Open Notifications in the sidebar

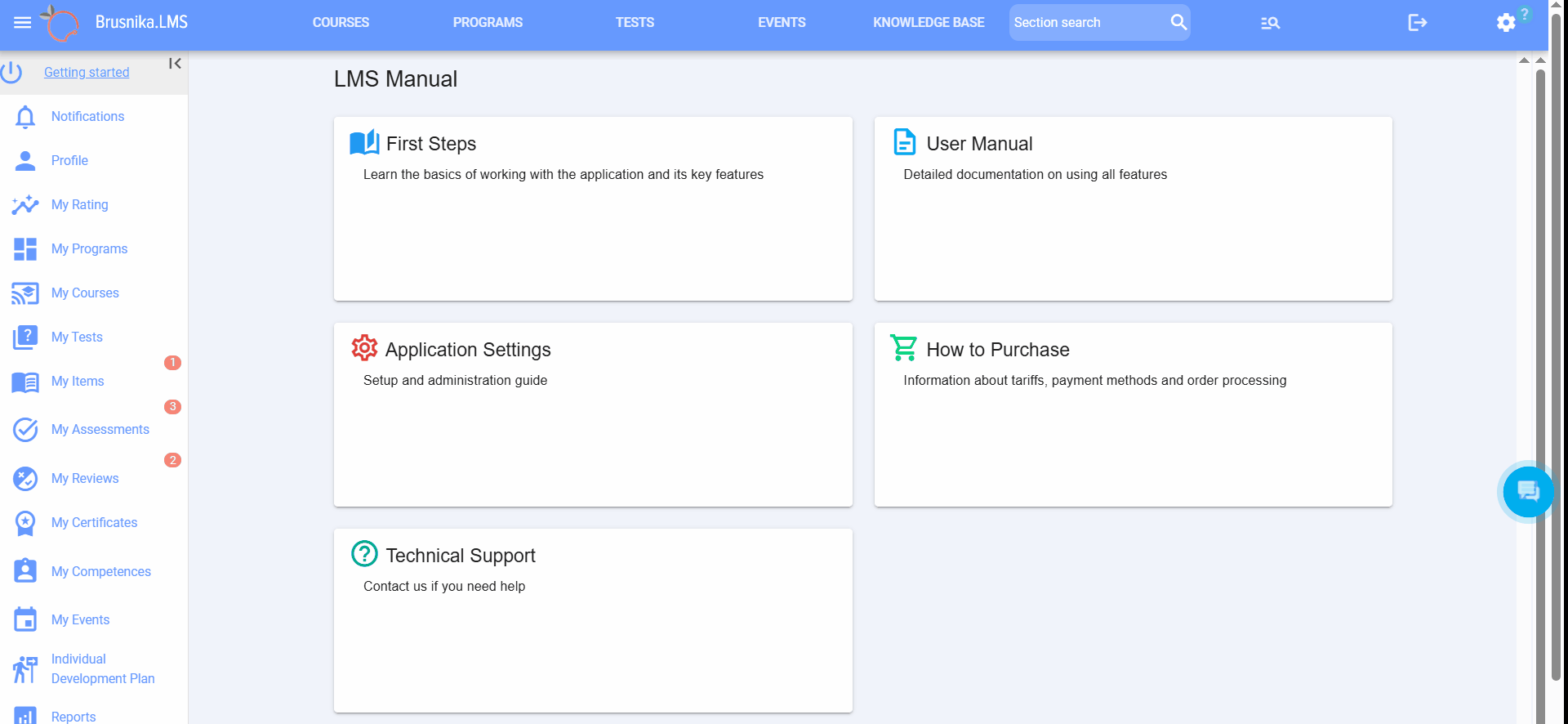tap(87, 117)
